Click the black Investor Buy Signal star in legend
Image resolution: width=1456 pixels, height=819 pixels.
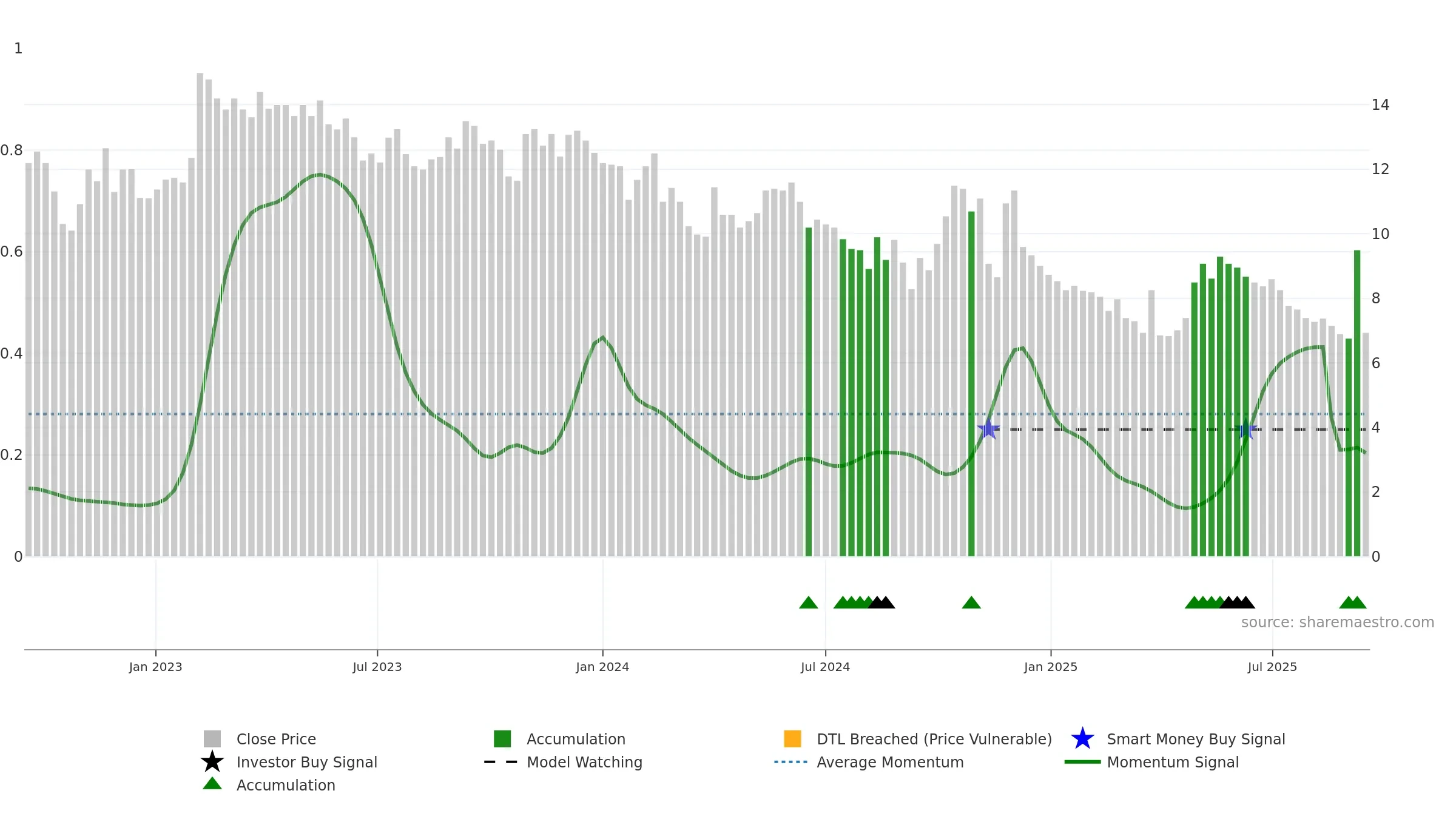[x=212, y=762]
